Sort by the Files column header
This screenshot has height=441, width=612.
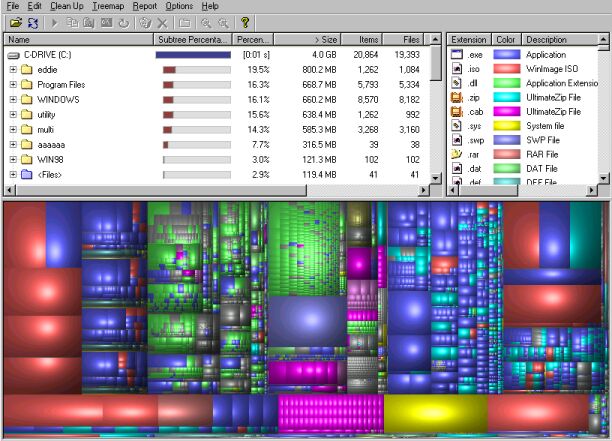coord(404,40)
